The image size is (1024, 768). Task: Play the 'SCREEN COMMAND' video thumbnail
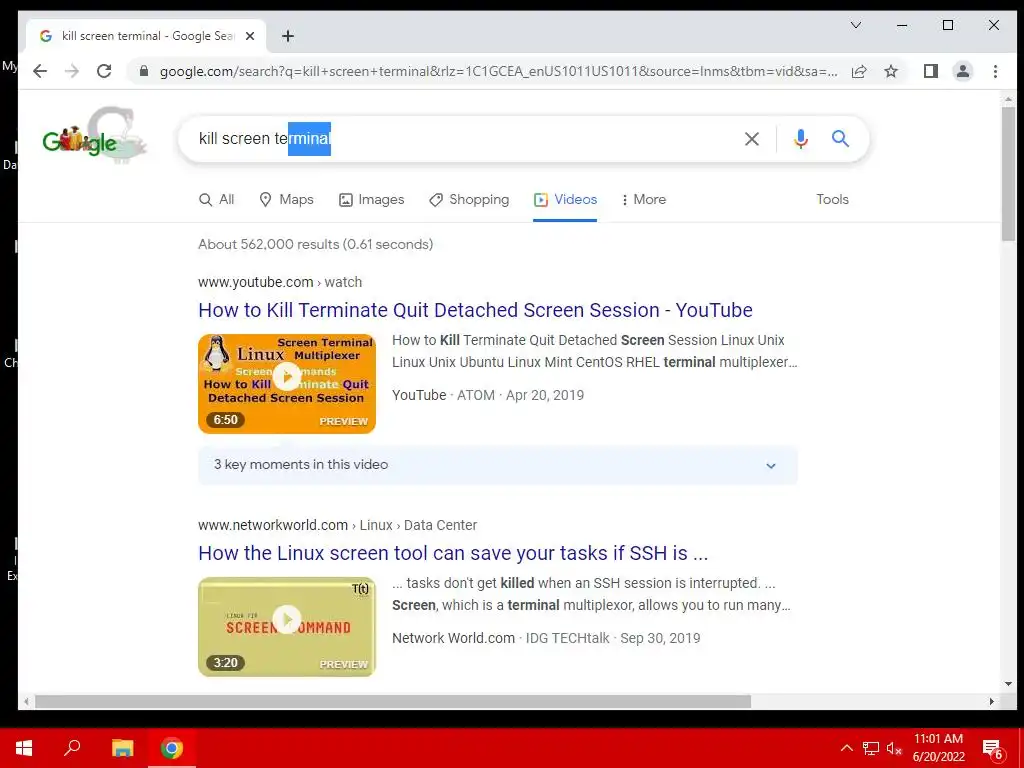click(287, 627)
